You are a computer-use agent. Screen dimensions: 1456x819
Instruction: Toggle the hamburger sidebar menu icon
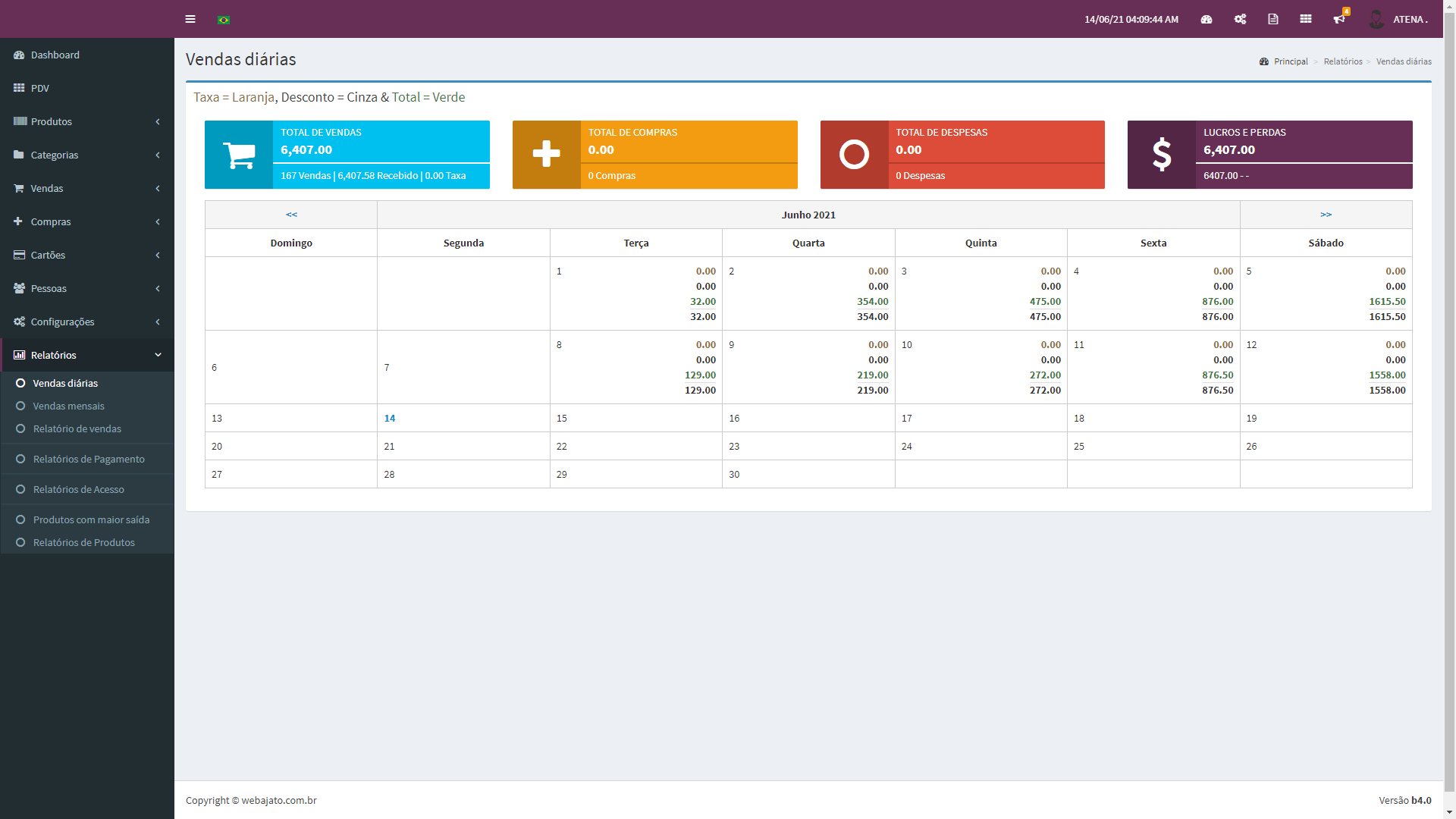point(190,19)
